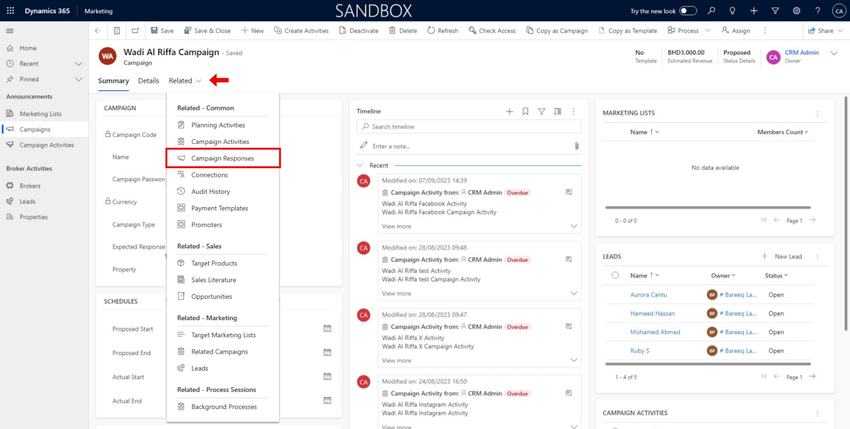Open the search magnifier in header
The height and width of the screenshot is (429, 850).
point(712,11)
